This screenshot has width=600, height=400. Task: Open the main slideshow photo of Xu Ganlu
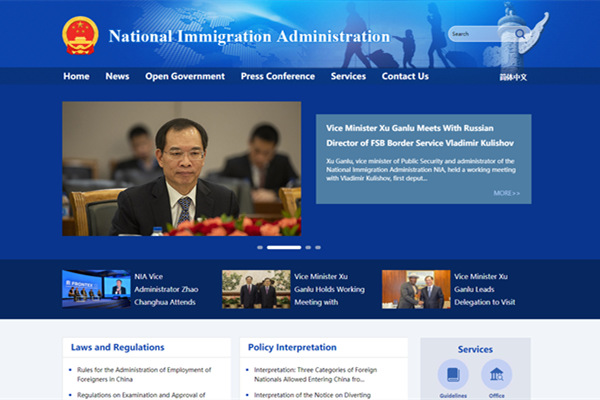point(182,168)
